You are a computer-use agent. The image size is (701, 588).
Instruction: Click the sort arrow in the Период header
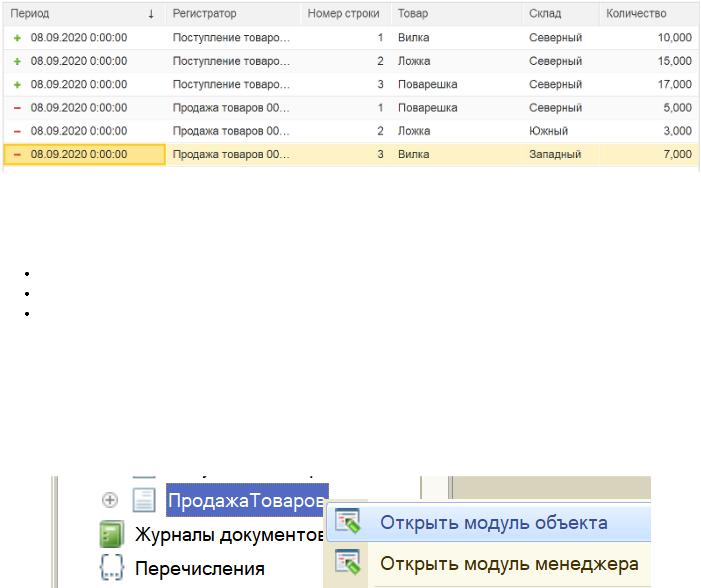click(151, 14)
